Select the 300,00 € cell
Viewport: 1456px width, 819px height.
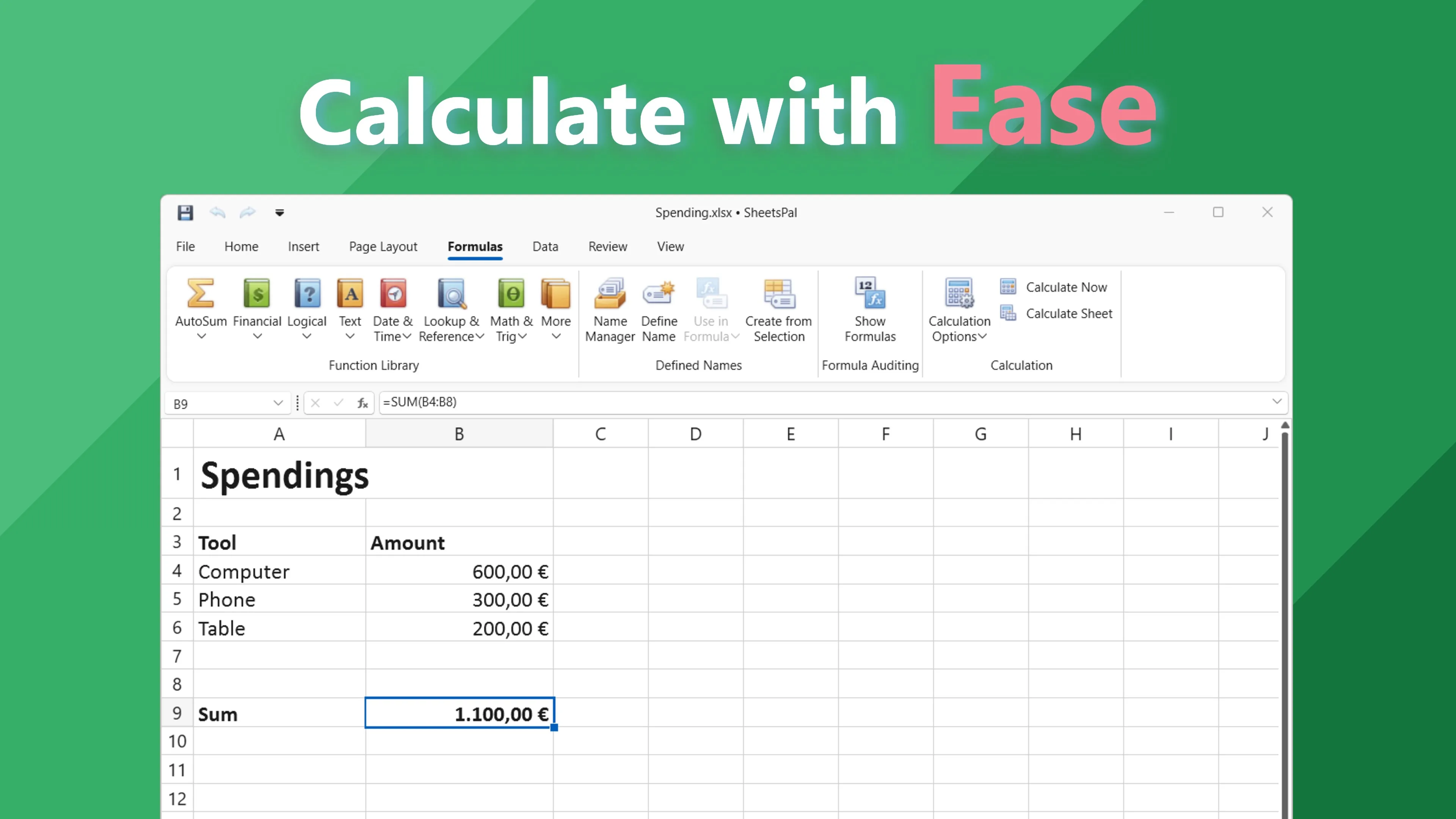(x=459, y=599)
